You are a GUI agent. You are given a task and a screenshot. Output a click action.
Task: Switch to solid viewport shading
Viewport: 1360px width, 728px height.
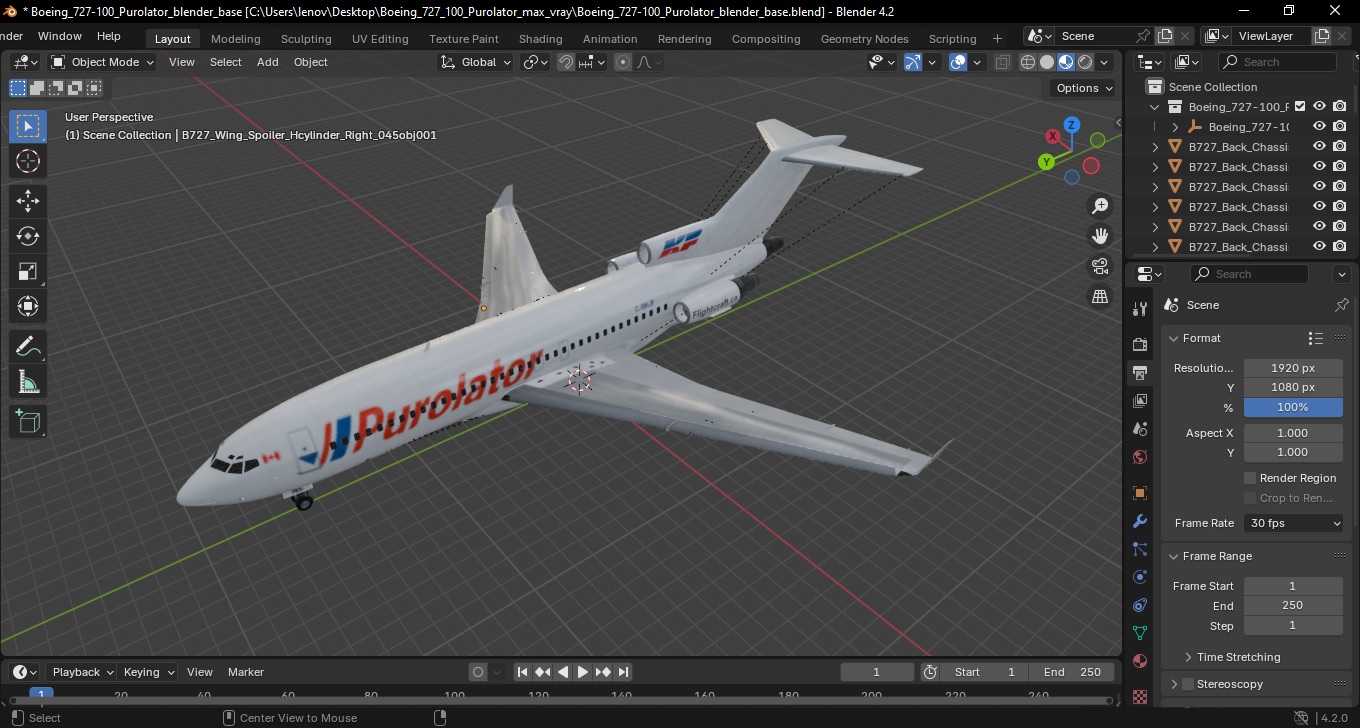1047,62
